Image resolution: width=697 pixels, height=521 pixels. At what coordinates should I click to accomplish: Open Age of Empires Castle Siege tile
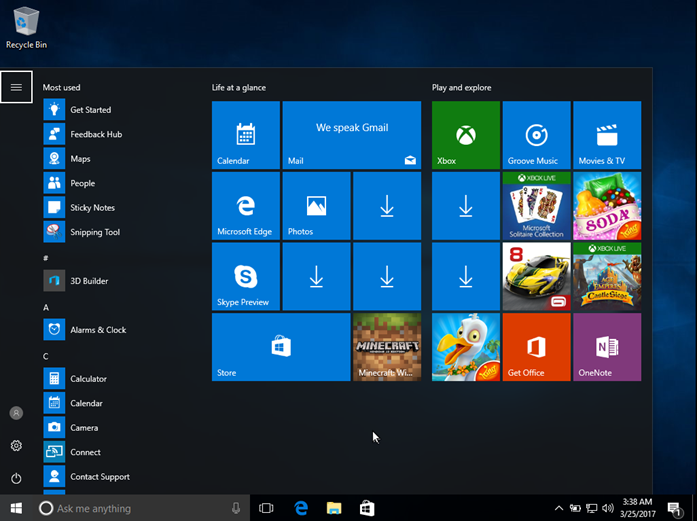pyautogui.click(x=607, y=277)
